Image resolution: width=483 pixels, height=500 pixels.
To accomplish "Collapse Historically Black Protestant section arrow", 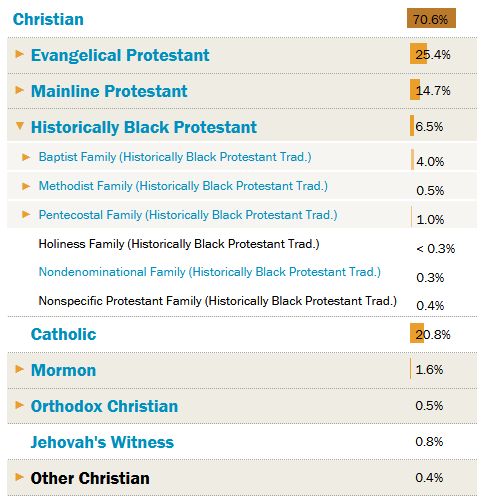I will coord(20,126).
